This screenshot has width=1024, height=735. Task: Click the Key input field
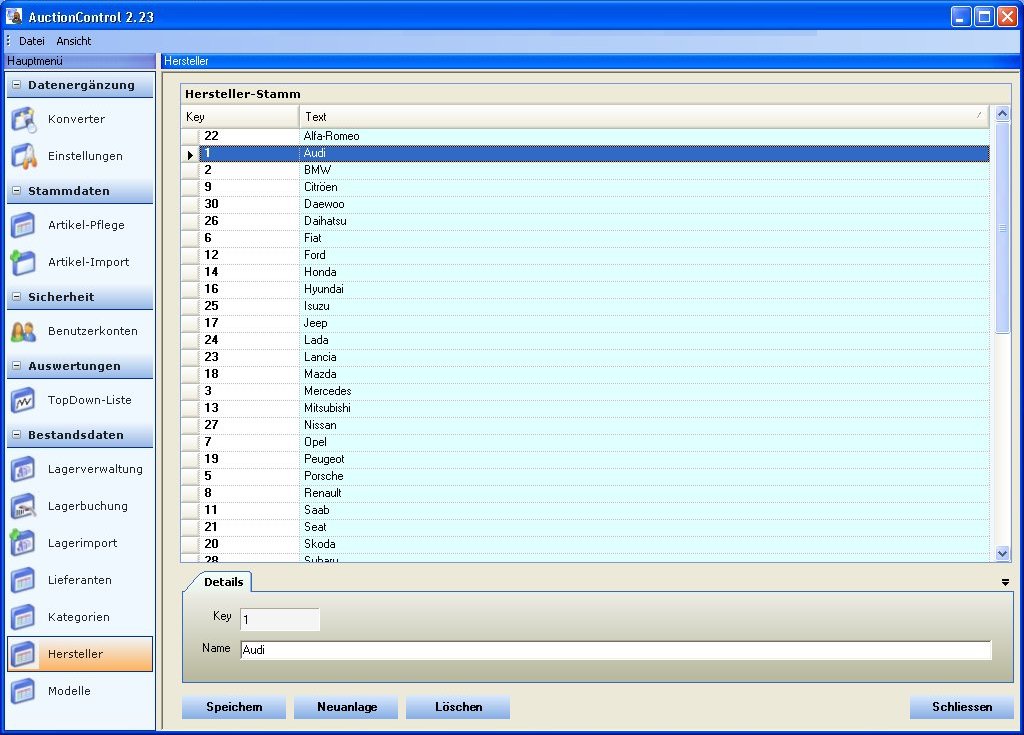pyautogui.click(x=280, y=619)
